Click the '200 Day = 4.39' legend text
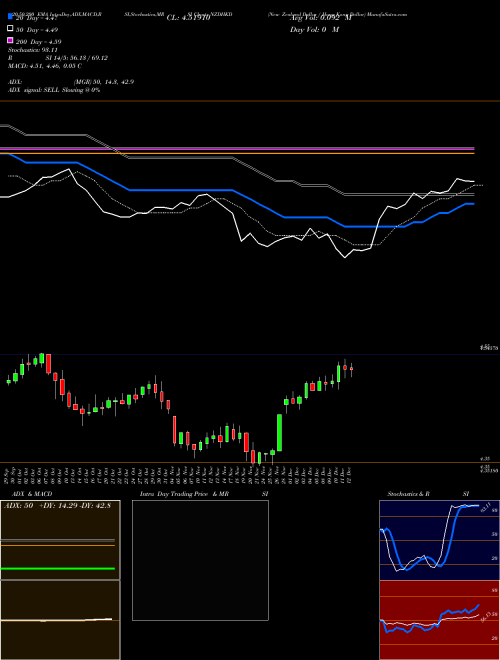This screenshot has height=660, width=500. pos(39,42)
